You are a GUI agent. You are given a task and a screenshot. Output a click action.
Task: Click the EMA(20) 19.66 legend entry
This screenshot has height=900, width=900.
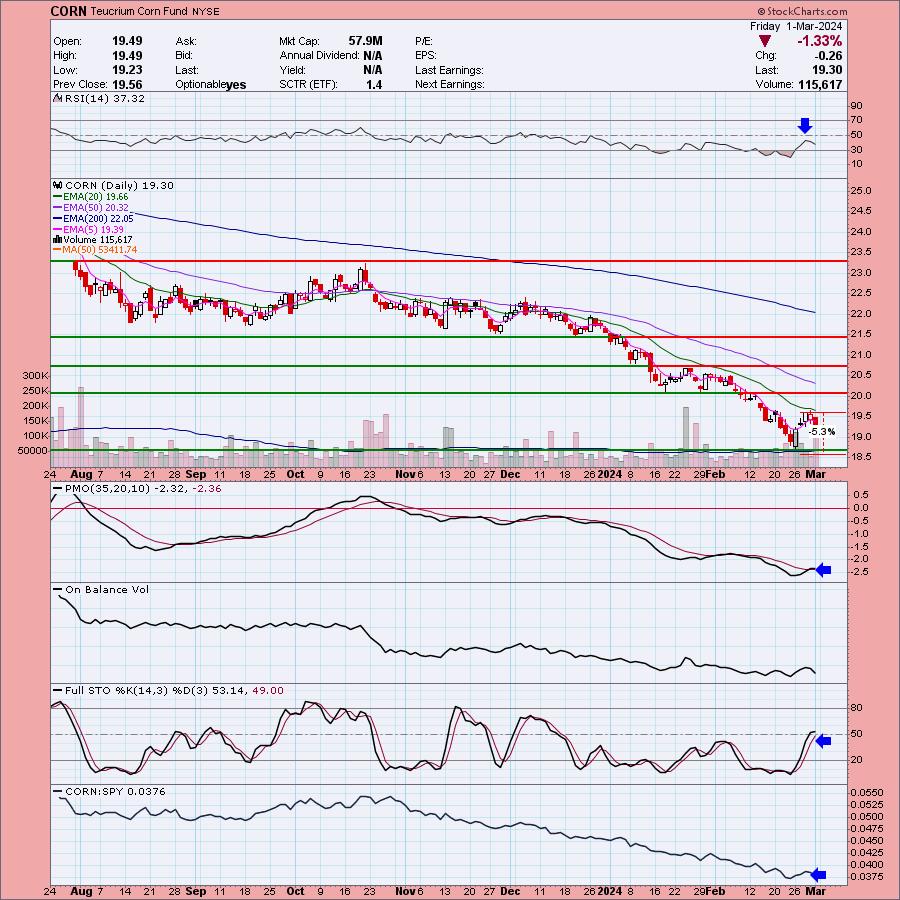pyautogui.click(x=95, y=196)
